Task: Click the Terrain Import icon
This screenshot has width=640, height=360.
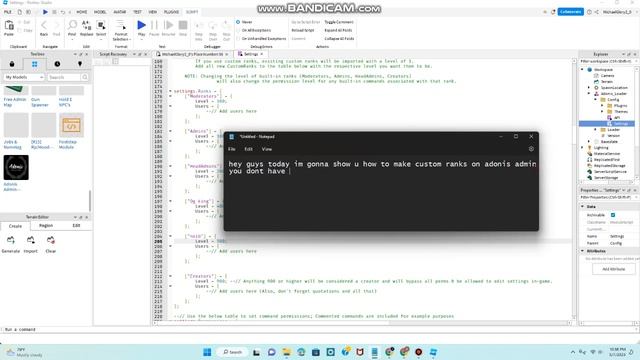Action: 31,240
